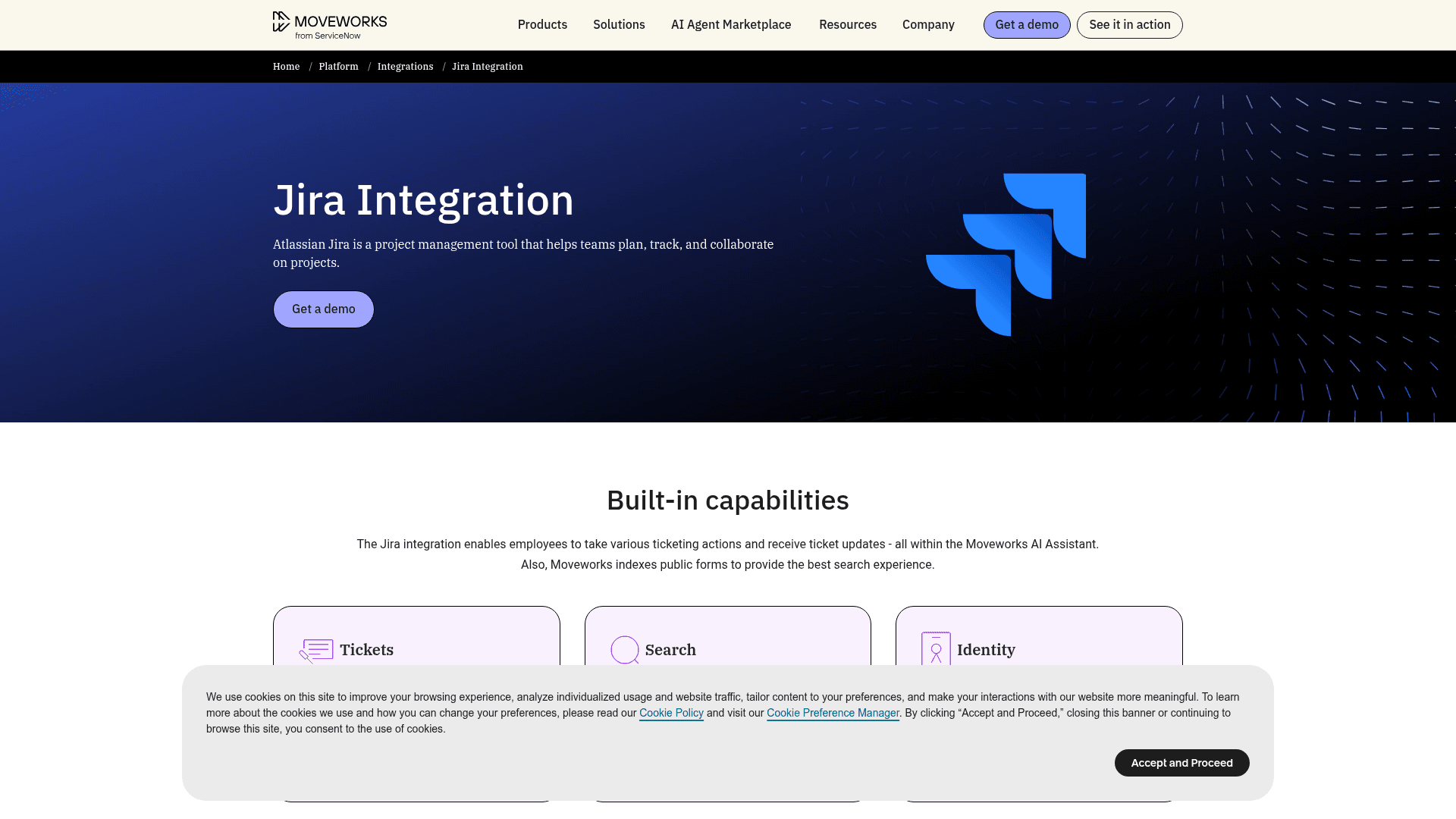This screenshot has width=1456, height=819.
Task: Open Cookie Preference Manager link
Action: (x=833, y=713)
